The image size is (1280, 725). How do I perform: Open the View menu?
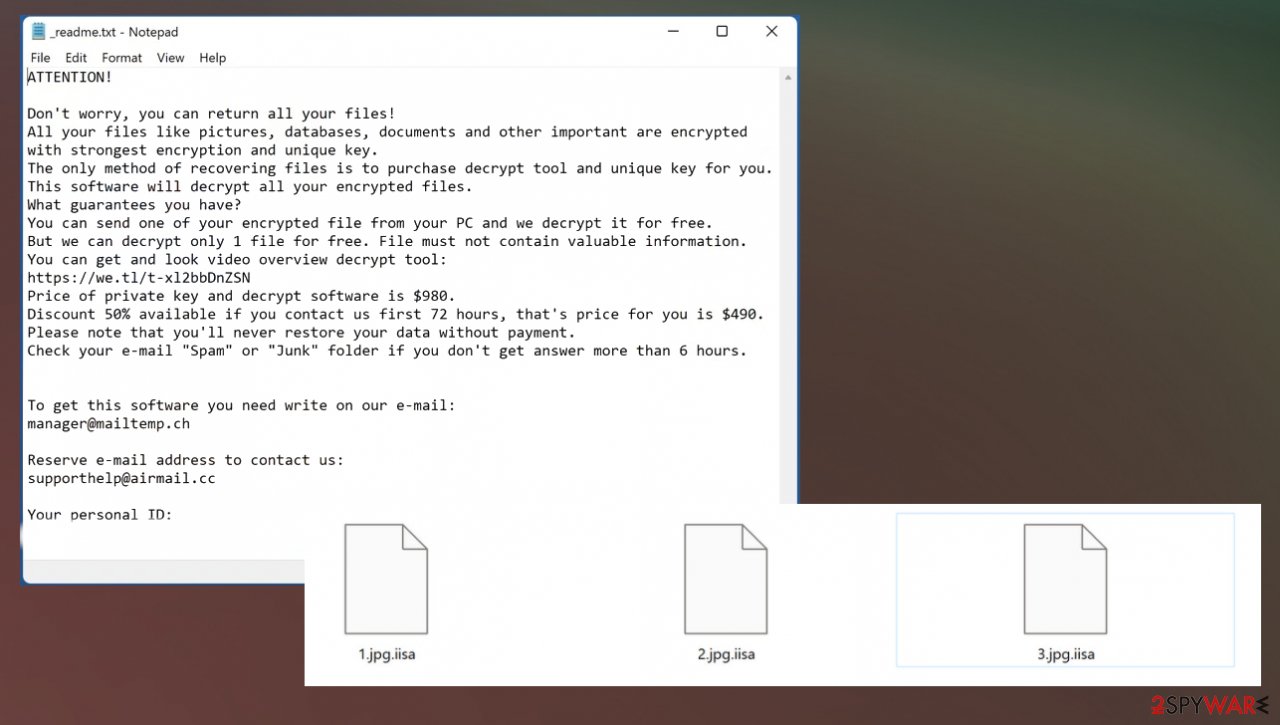tap(170, 57)
